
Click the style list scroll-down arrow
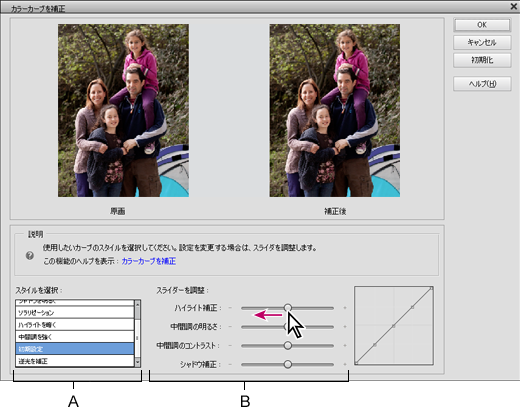coord(137,363)
